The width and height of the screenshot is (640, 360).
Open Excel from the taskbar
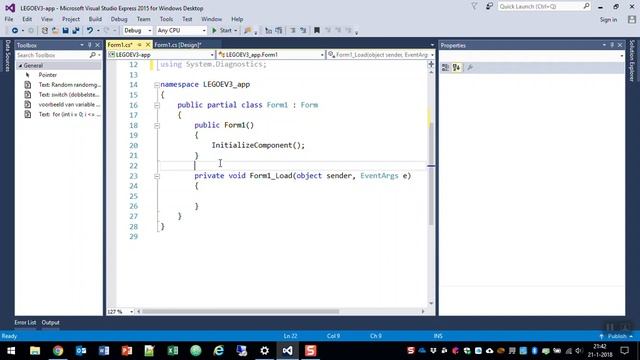point(173,351)
